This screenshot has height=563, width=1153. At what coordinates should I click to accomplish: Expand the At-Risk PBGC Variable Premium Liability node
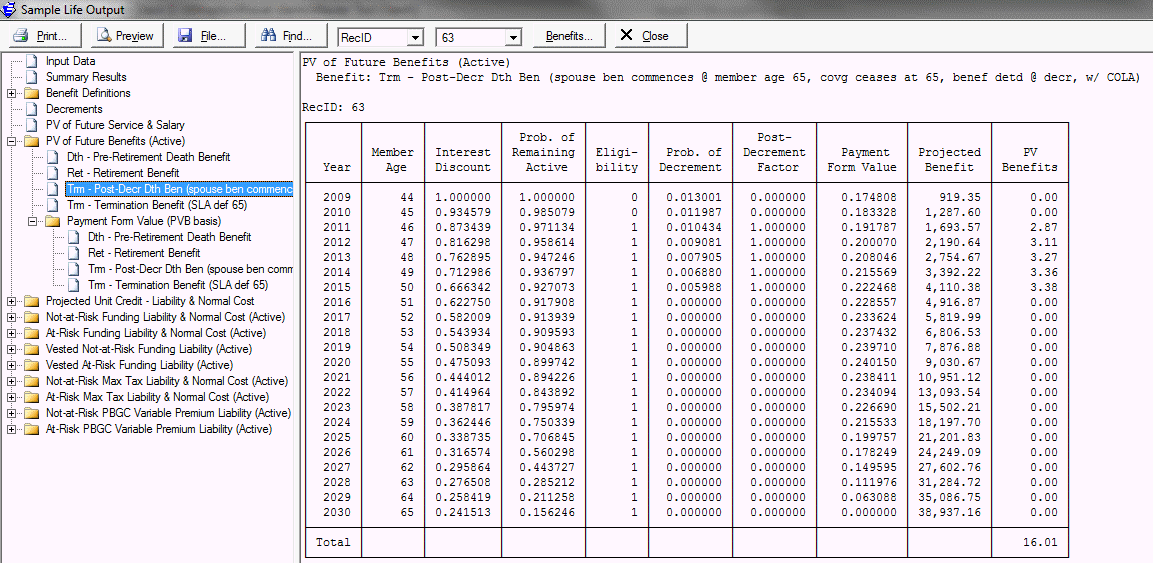(11, 429)
